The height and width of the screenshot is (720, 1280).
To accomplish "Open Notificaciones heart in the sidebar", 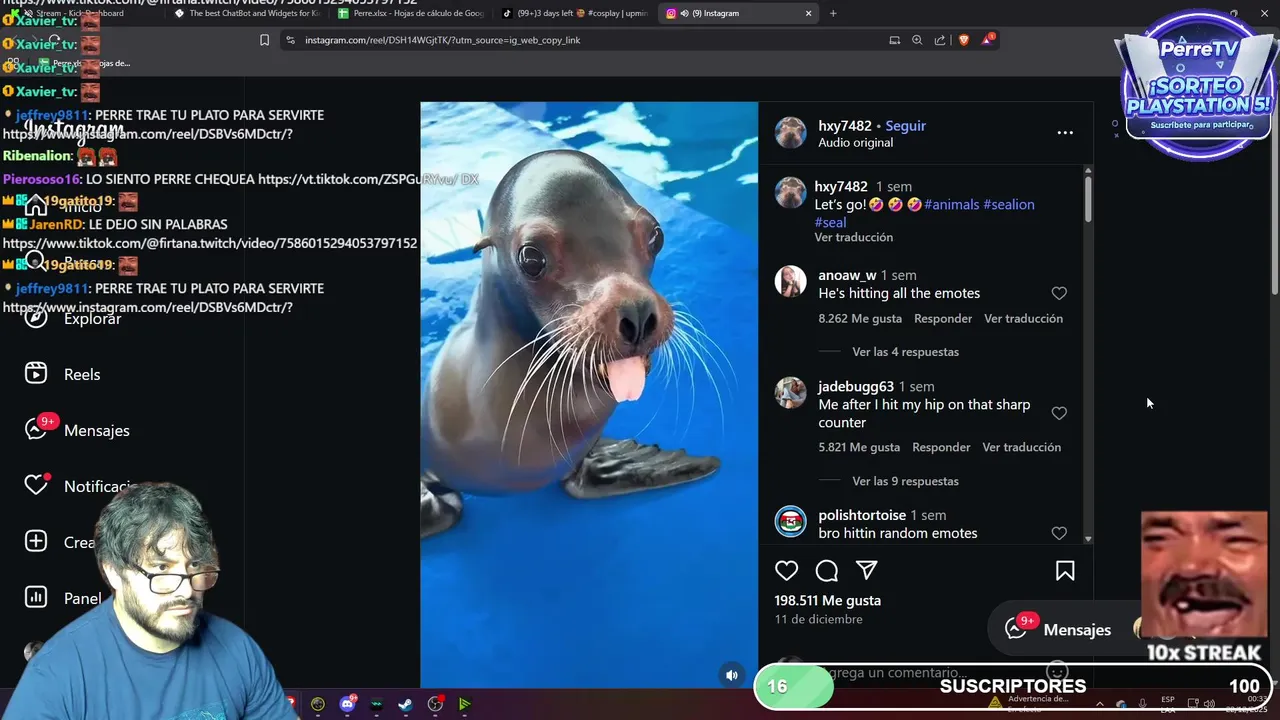I will 36,485.
